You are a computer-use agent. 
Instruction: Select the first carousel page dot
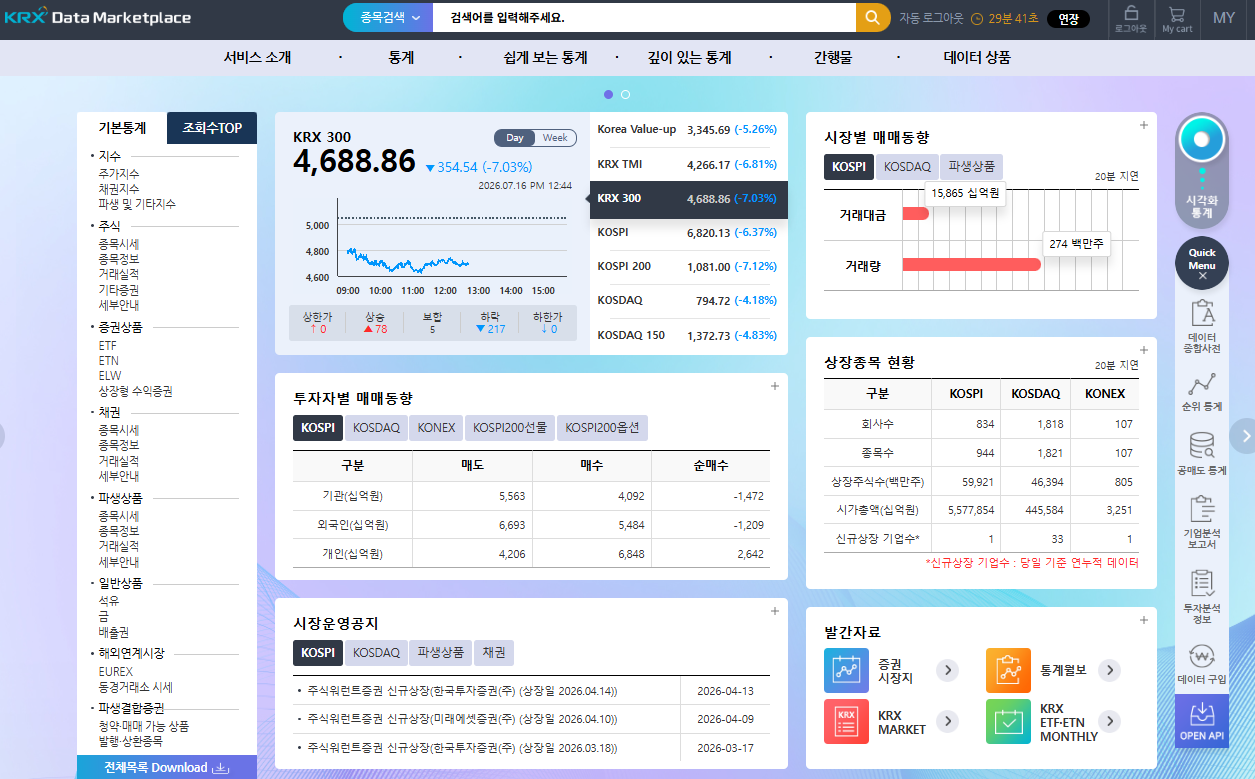coord(608,94)
